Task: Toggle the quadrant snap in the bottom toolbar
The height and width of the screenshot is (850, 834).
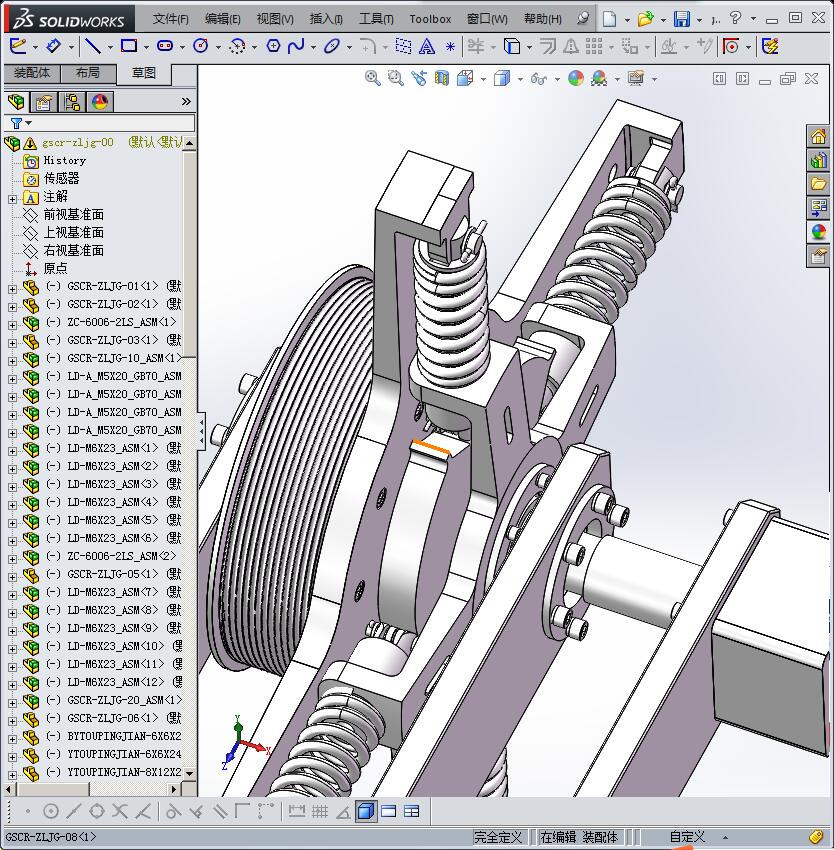Action: click(x=97, y=812)
